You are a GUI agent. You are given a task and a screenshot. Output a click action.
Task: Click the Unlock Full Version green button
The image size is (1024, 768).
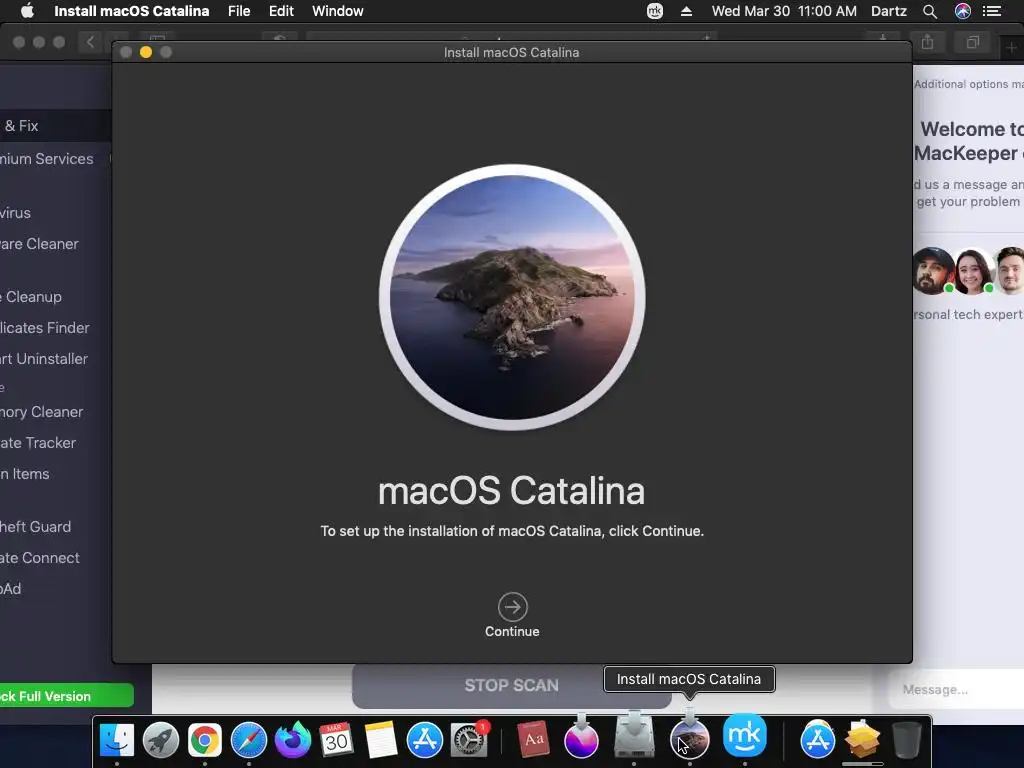point(66,696)
